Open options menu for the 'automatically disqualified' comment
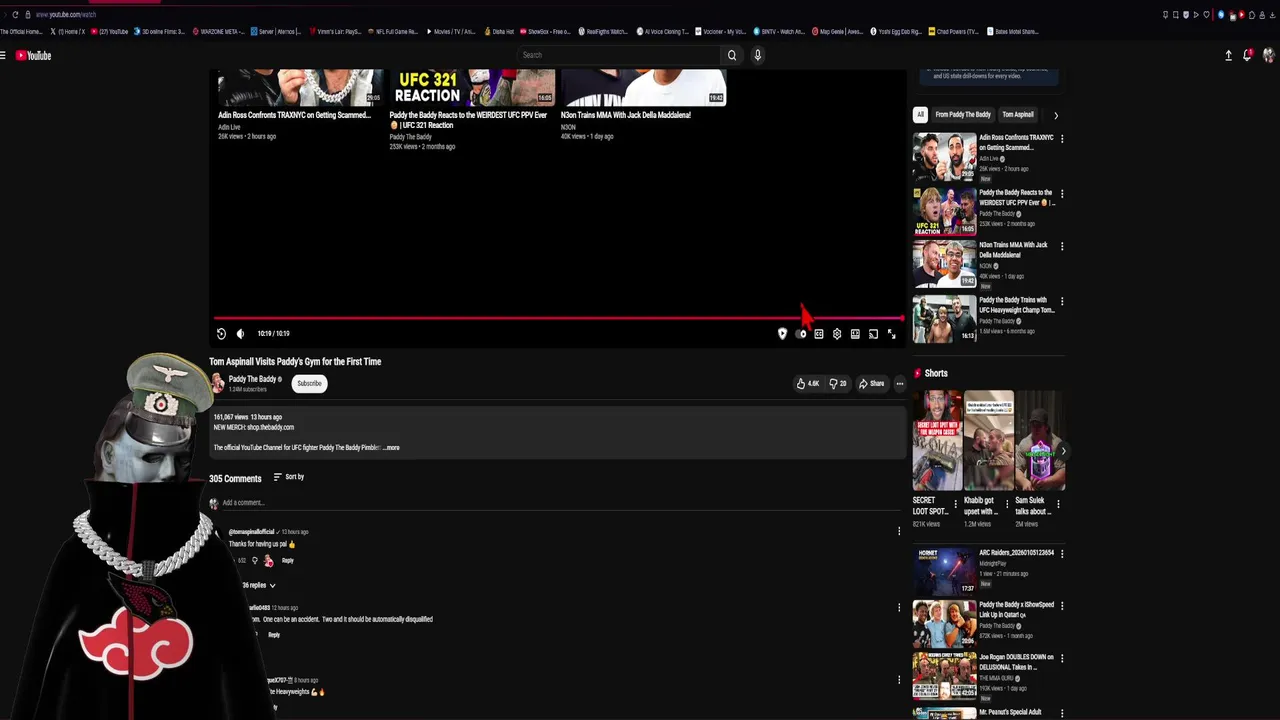 (899, 607)
